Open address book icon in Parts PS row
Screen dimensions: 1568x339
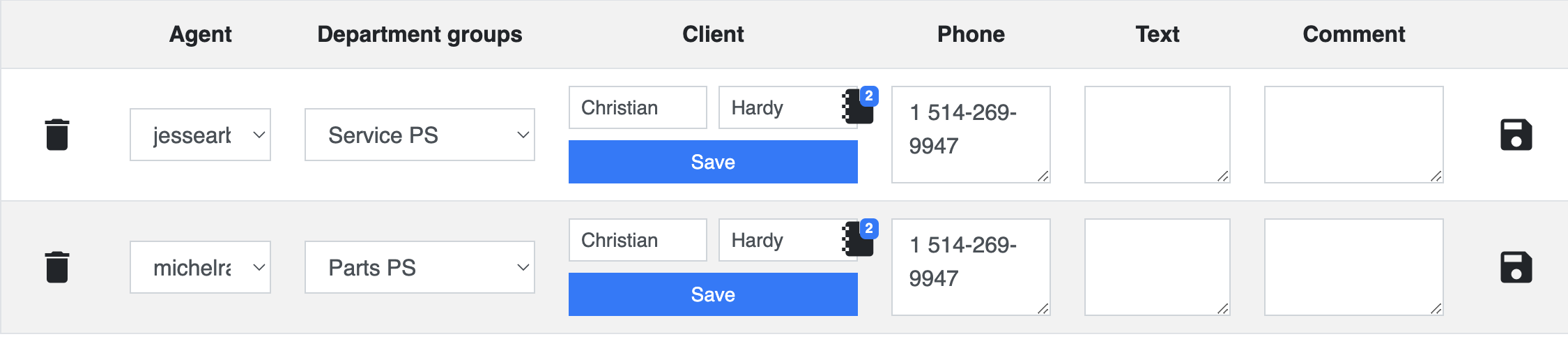pyautogui.click(x=859, y=240)
